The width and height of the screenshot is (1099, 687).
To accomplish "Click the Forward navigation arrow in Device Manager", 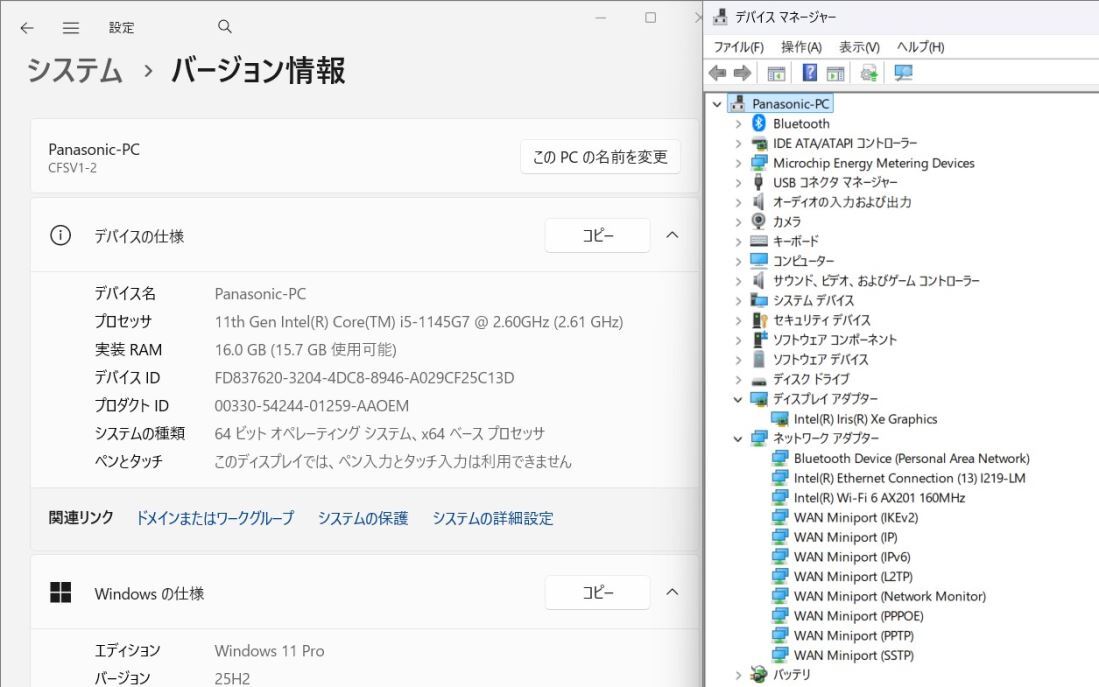I will pos(742,72).
